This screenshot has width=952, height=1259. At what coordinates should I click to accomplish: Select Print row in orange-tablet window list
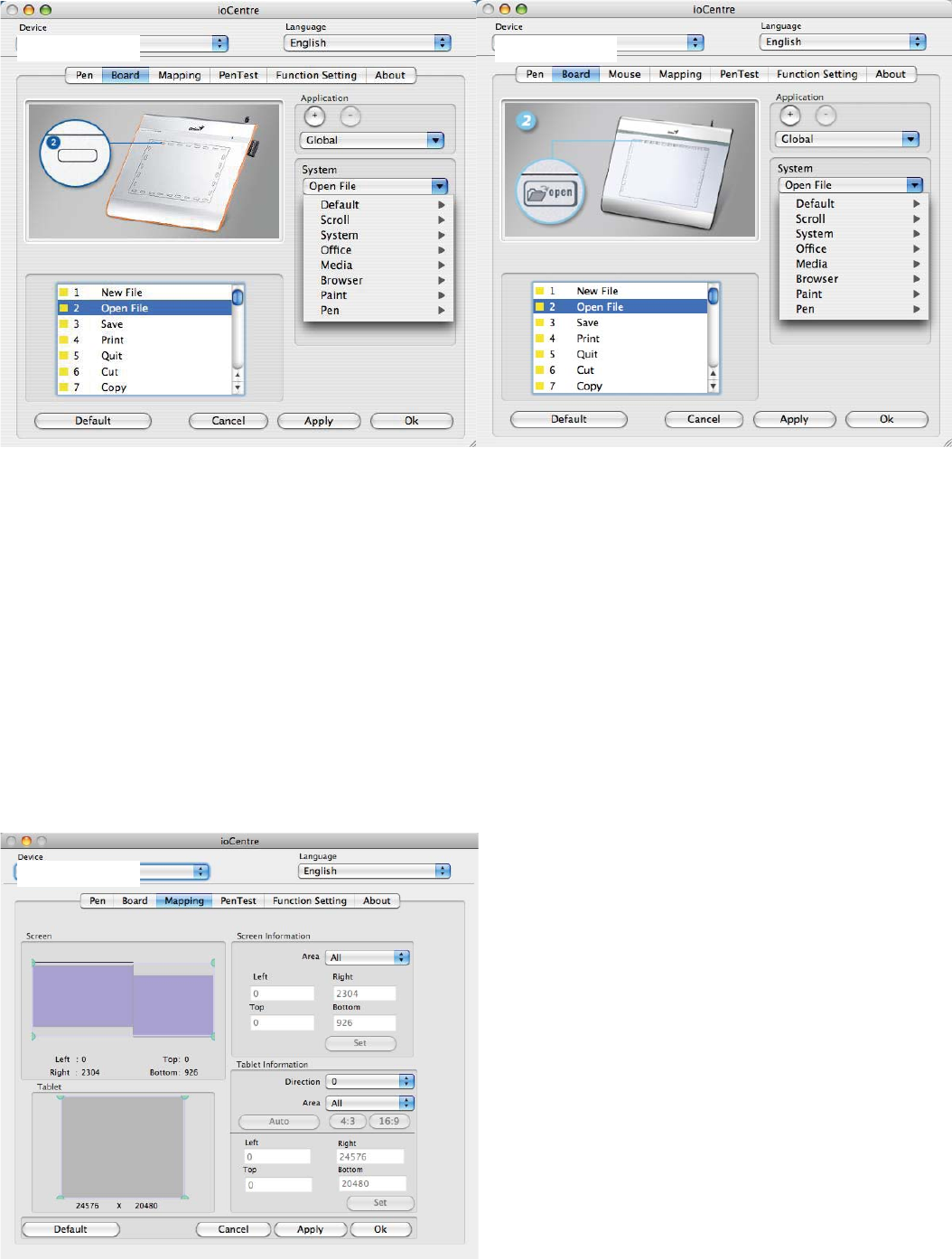pos(145,340)
